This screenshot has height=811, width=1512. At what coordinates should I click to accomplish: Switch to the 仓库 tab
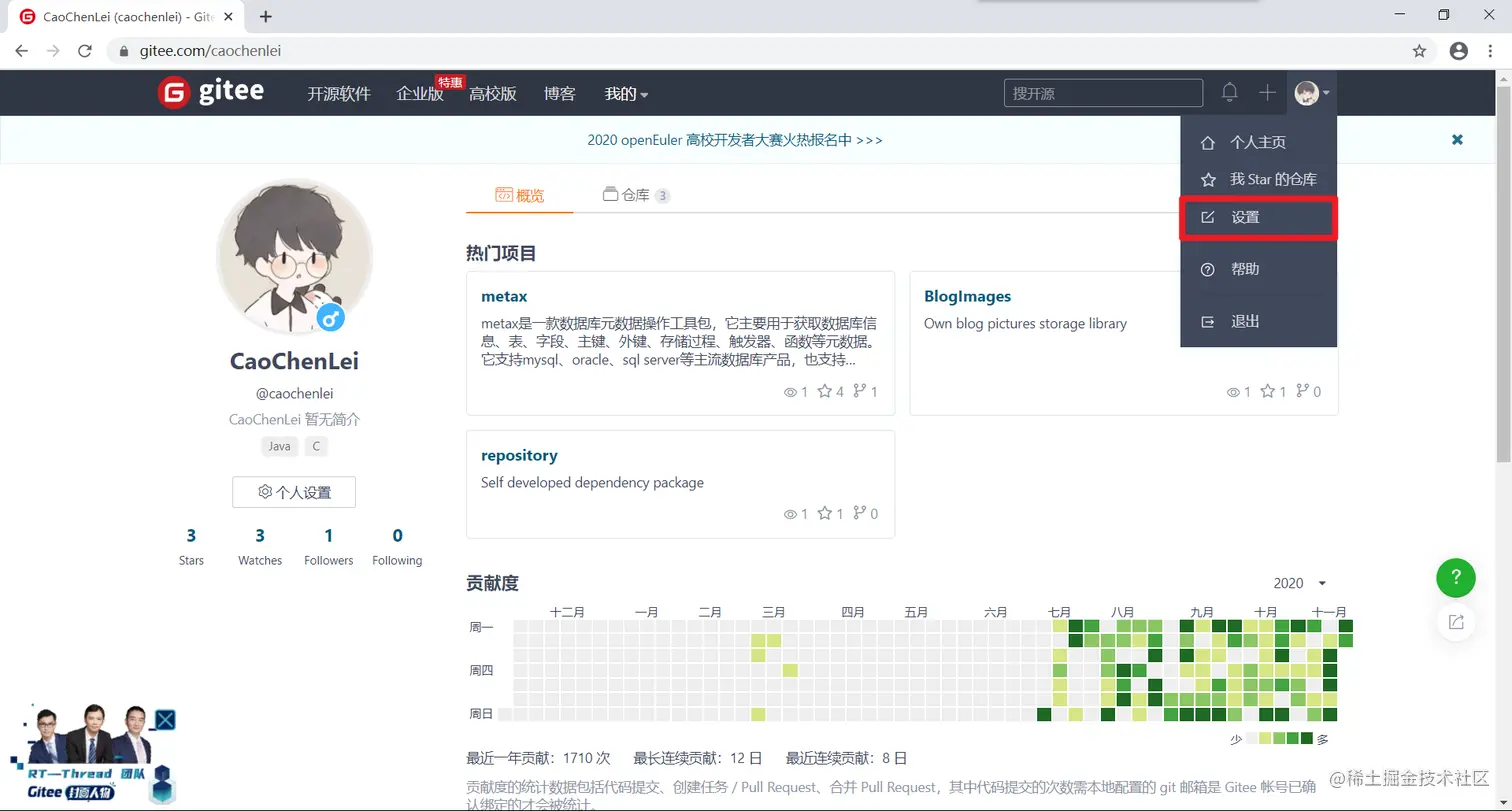tap(636, 195)
